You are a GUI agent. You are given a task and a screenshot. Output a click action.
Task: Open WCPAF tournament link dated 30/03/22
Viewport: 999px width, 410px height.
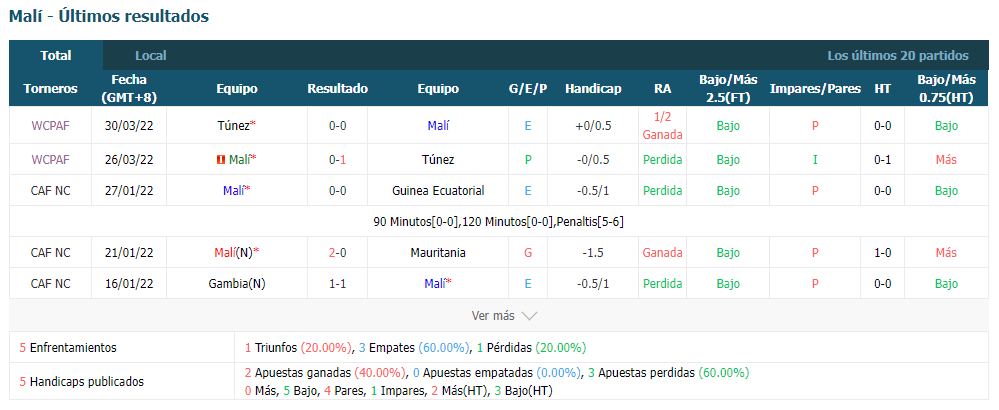click(50, 125)
